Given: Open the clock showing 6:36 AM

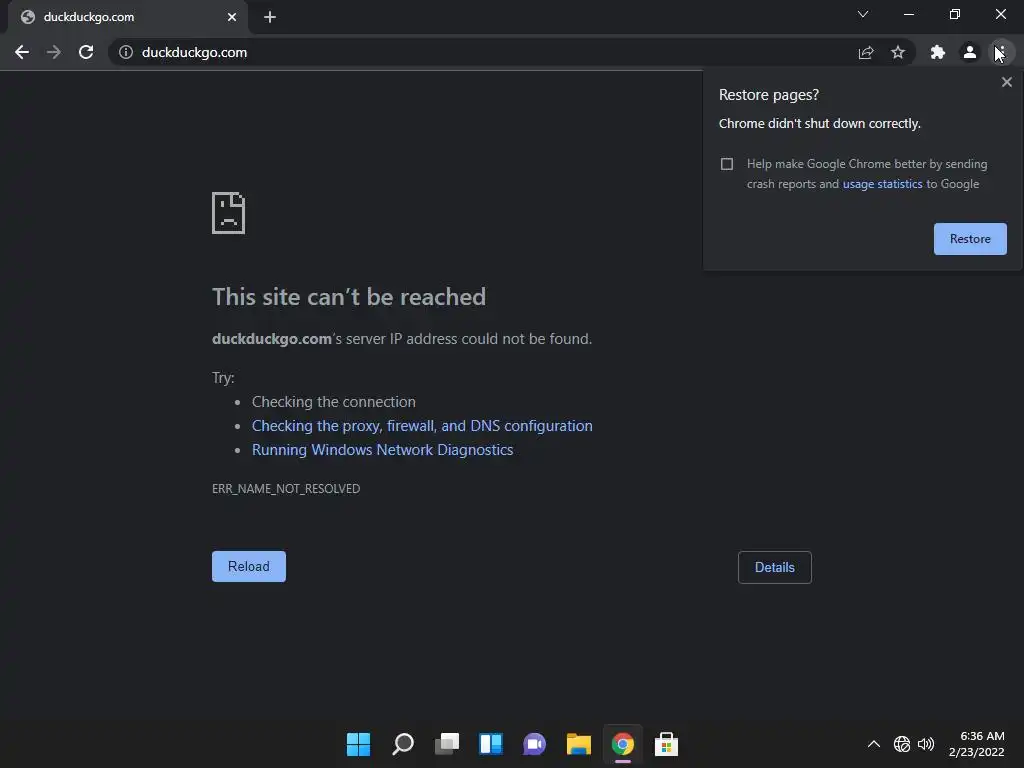Looking at the screenshot, I should point(976,744).
